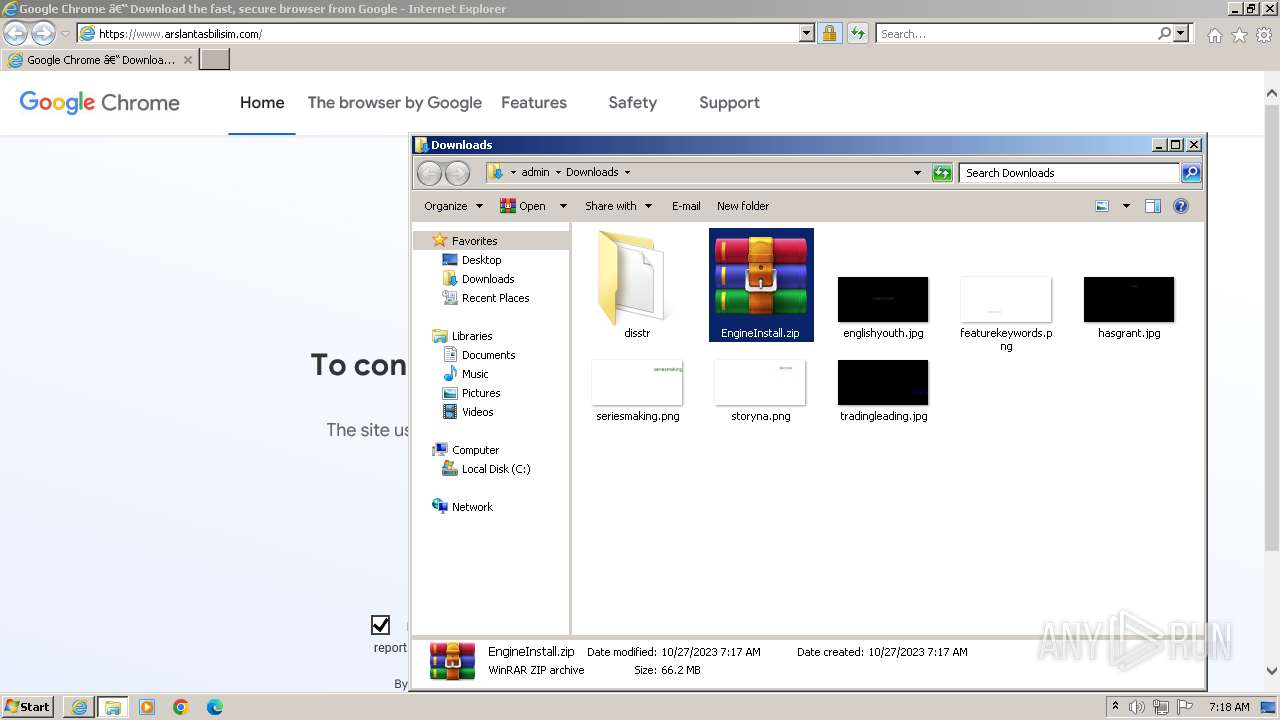Viewport: 1280px width, 720px height.
Task: Open the Home tab on Chrome page
Action: 262,103
